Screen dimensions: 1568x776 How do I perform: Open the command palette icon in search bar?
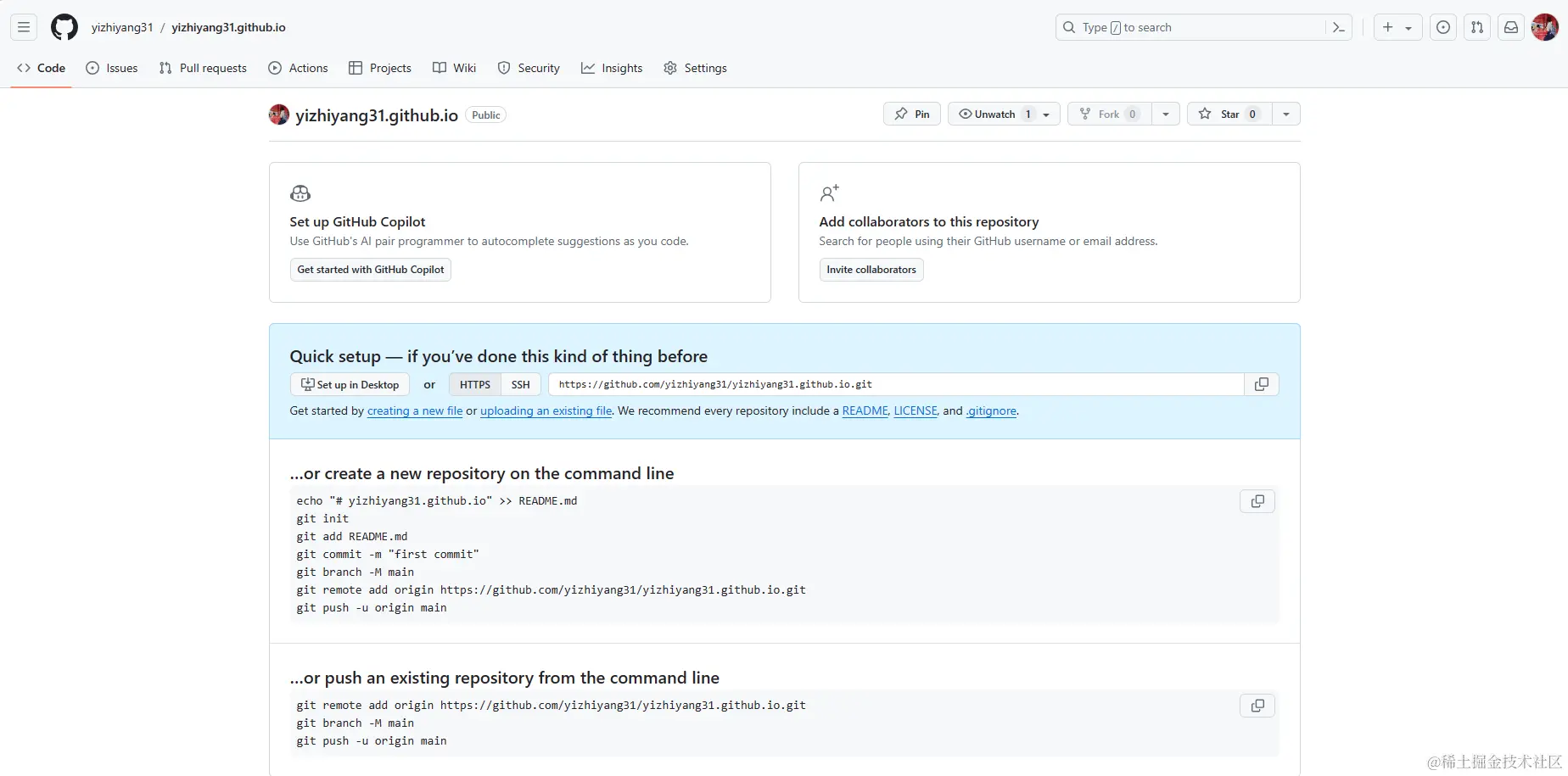1339,27
